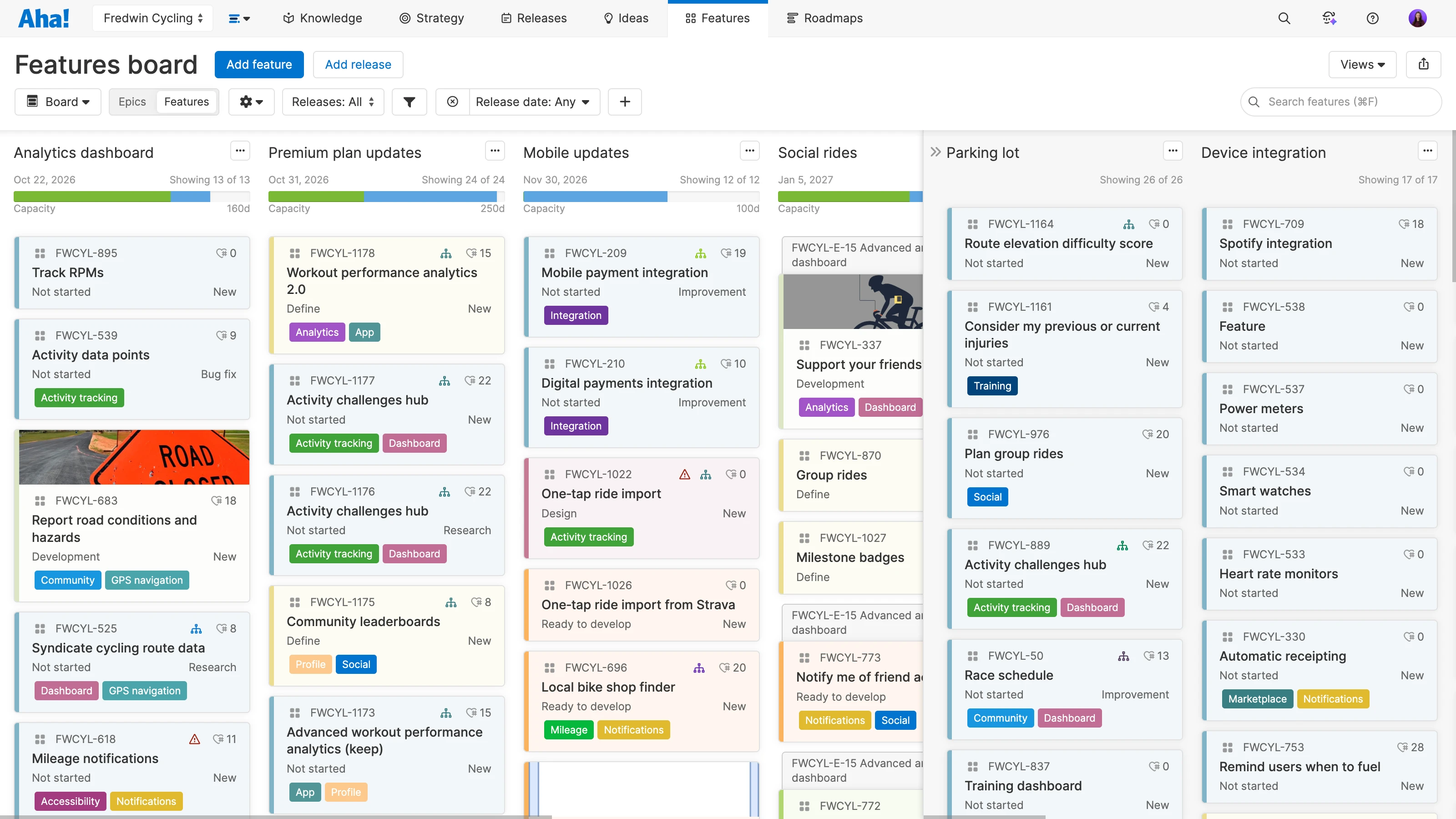Select the Features tab
This screenshot has height=819, width=1456.
click(717, 18)
